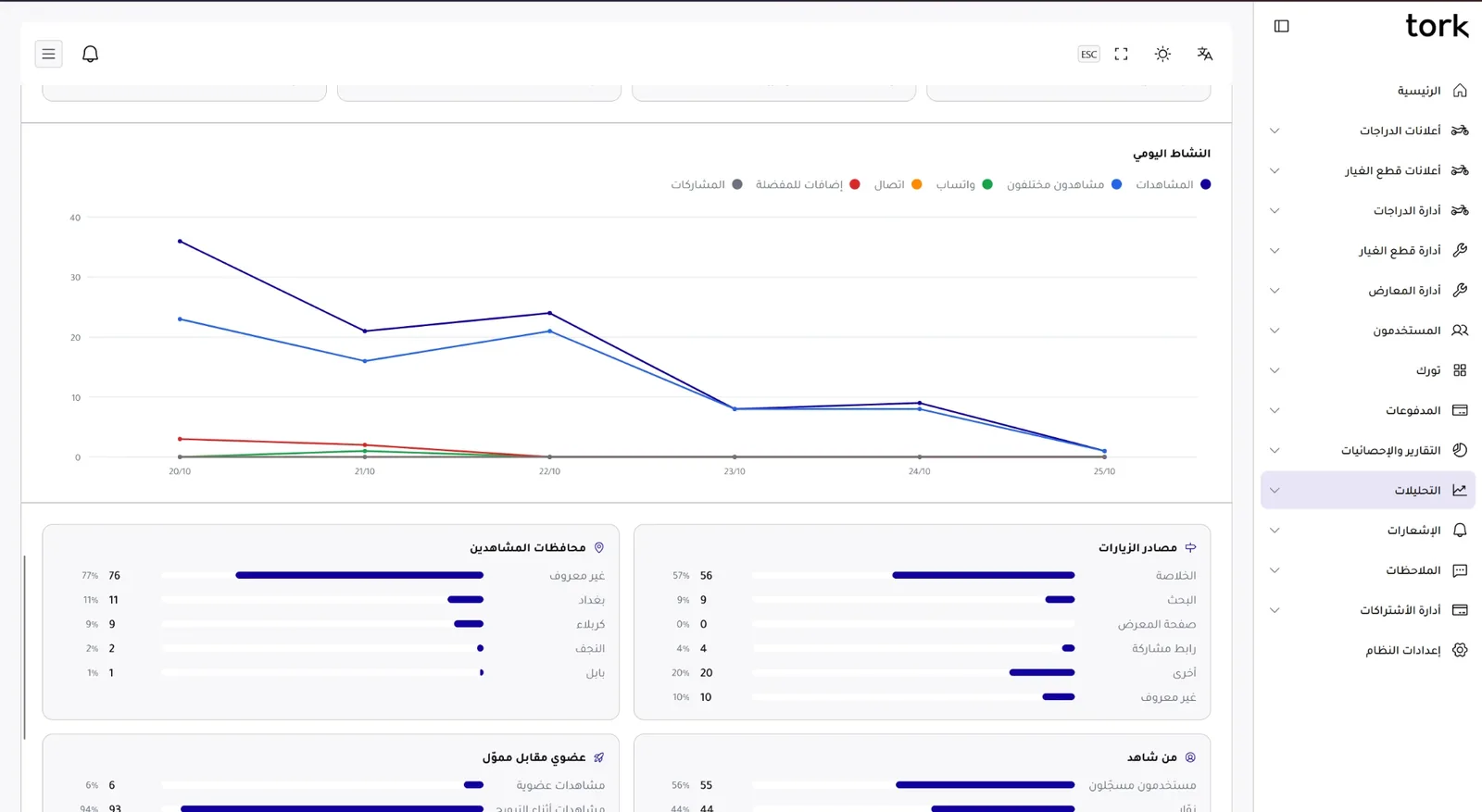Expand التحليلات chevron
Screen dimensions: 1482x812
pos(1275,490)
